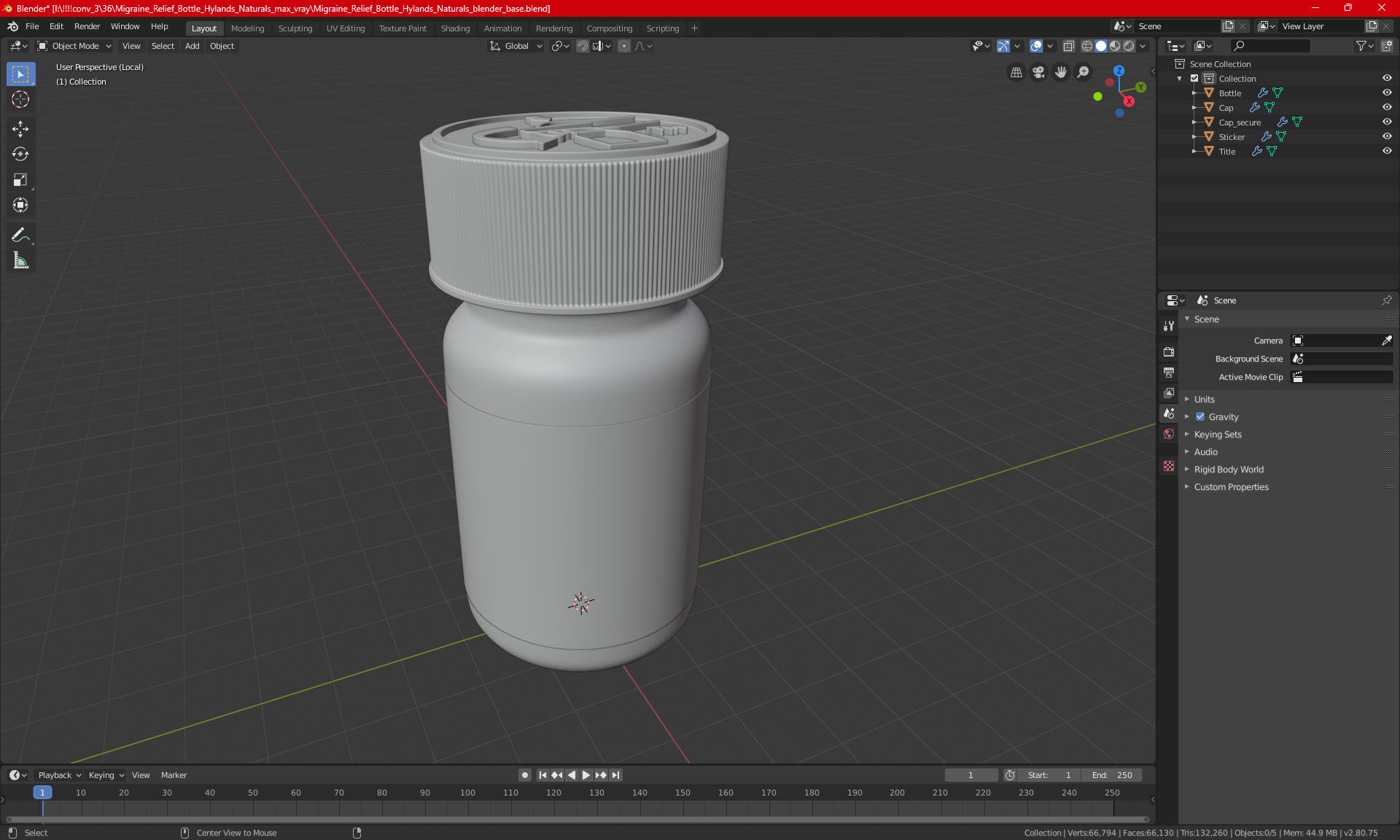Click the current frame number field

pyautogui.click(x=971, y=775)
